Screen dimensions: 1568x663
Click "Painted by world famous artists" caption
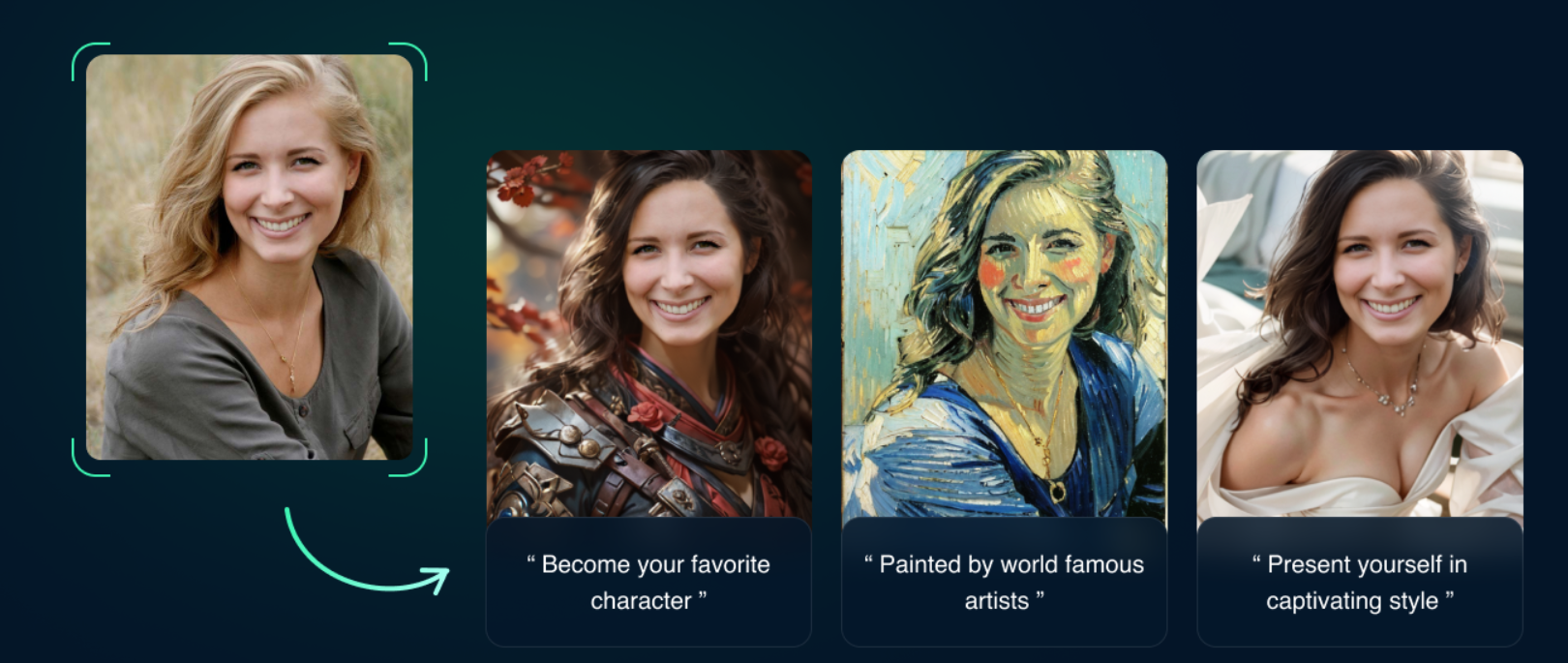[x=1005, y=583]
